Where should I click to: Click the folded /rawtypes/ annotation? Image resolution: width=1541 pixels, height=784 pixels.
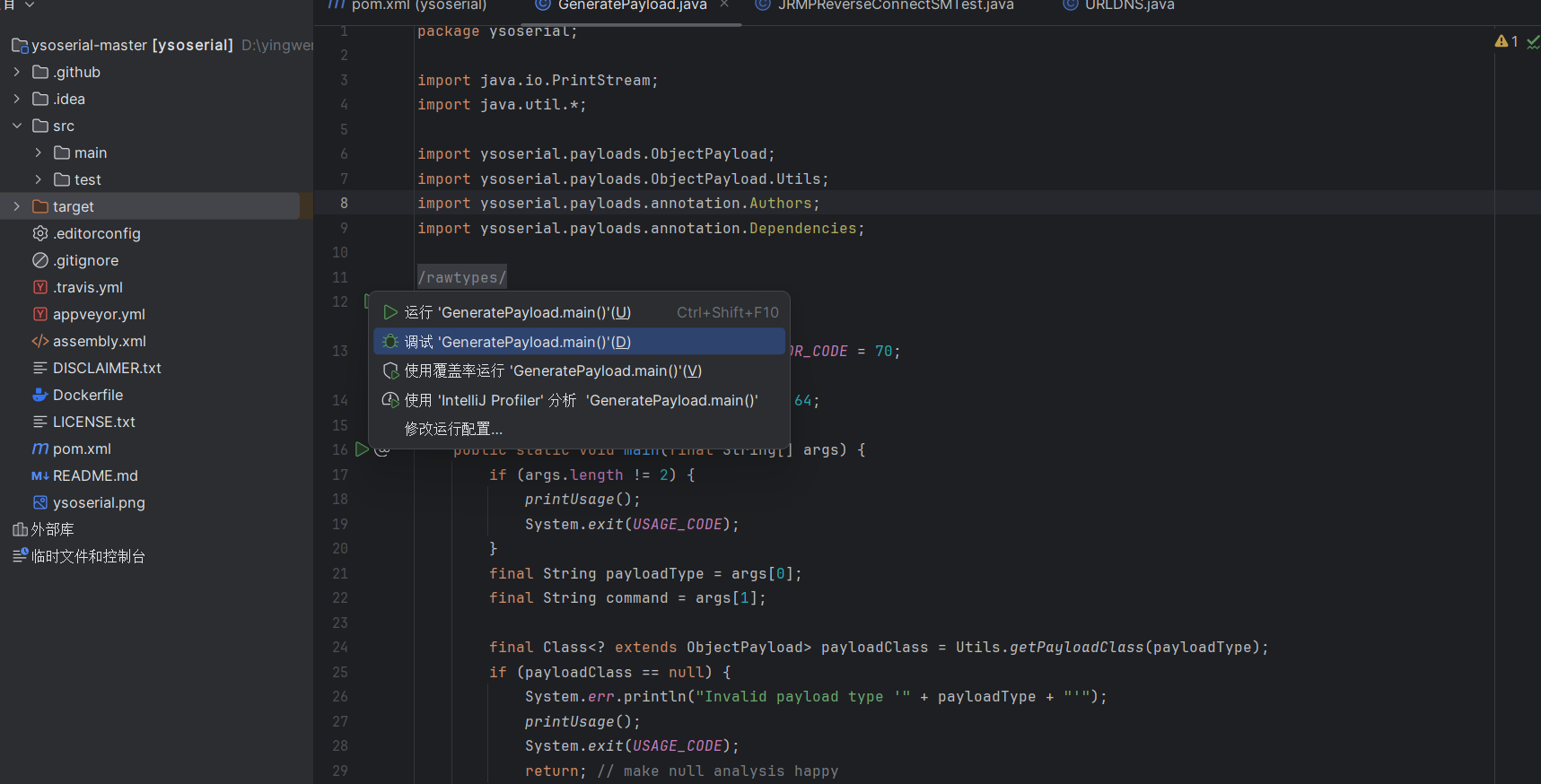[x=462, y=277]
